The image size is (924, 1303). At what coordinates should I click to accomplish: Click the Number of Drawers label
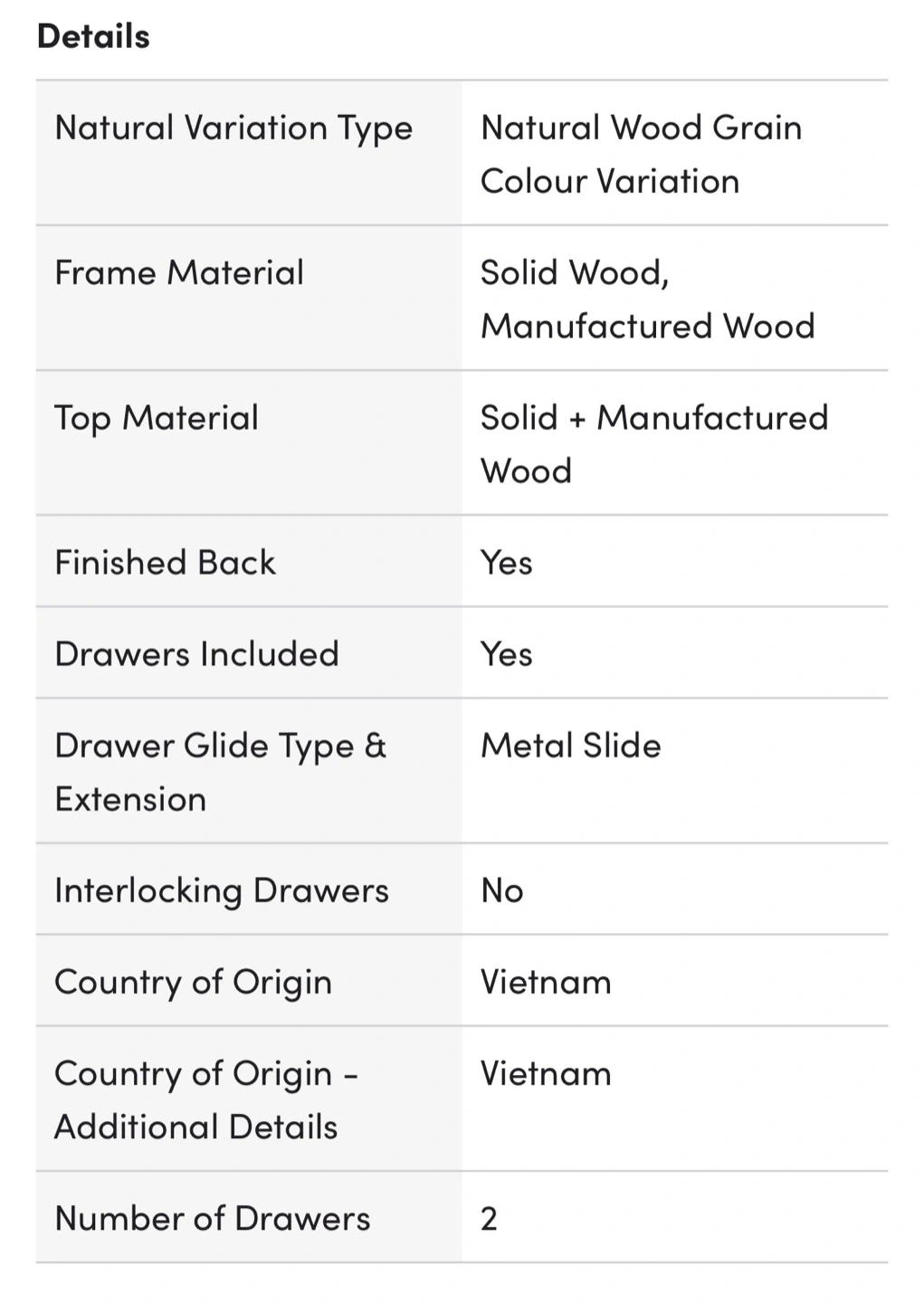click(213, 1219)
